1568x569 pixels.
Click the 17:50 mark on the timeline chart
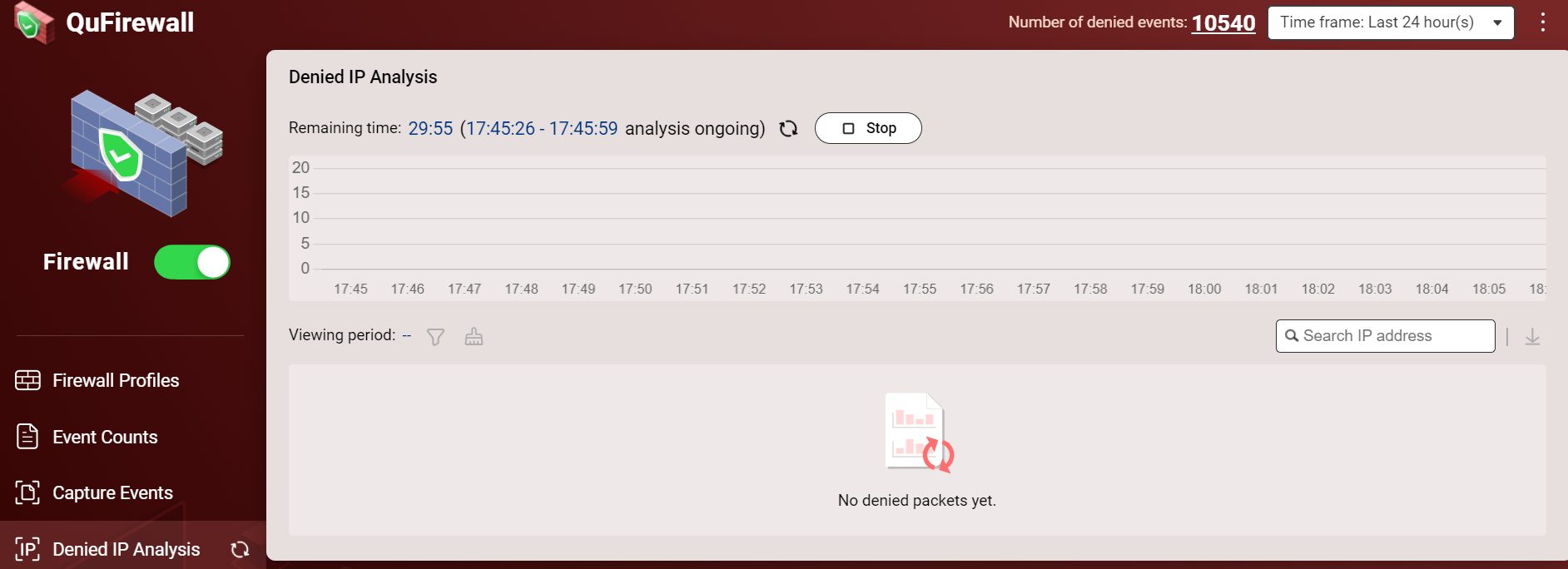635,289
